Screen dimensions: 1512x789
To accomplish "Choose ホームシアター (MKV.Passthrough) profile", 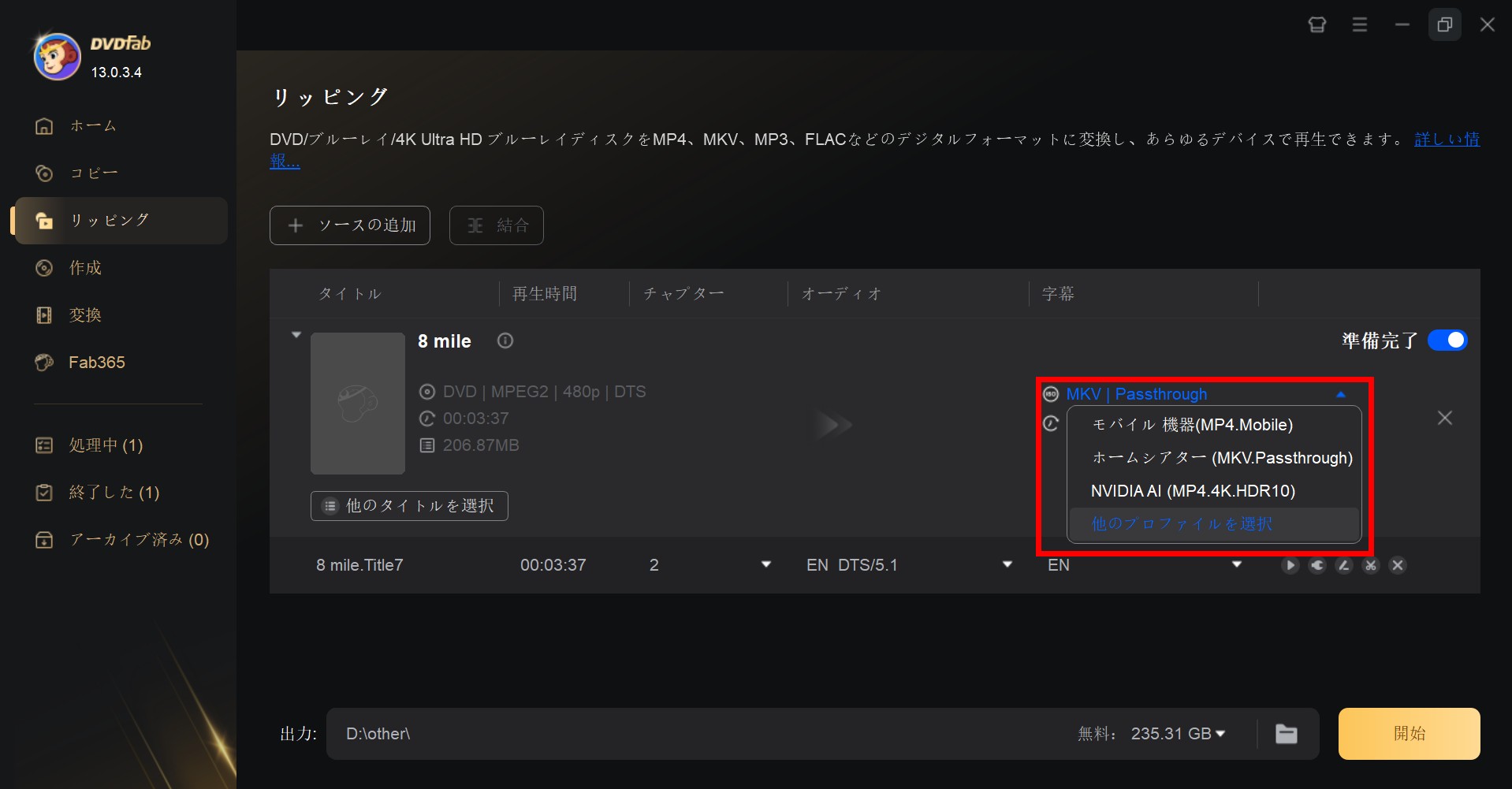I will 1214,458.
